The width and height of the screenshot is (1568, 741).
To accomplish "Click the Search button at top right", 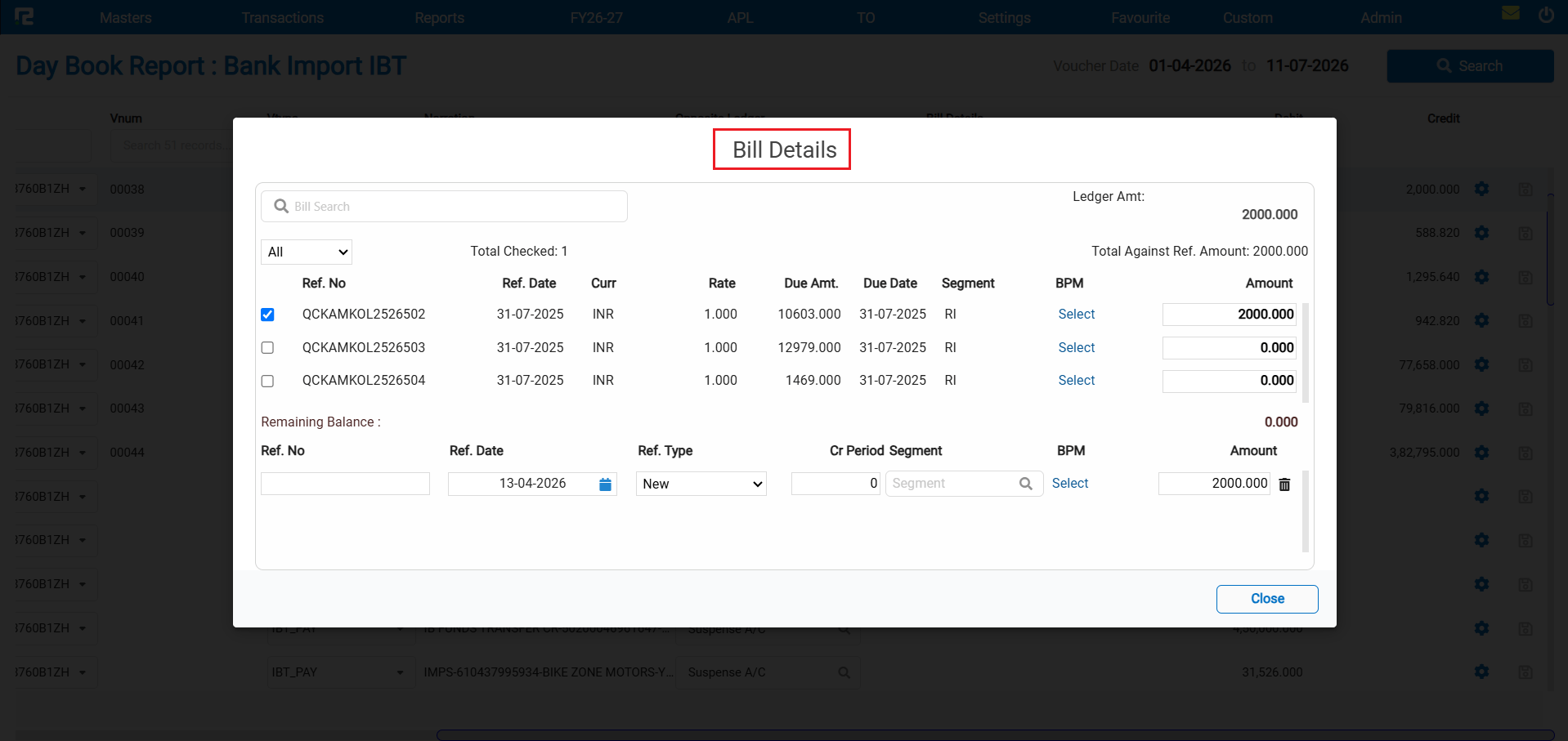I will [1470, 66].
